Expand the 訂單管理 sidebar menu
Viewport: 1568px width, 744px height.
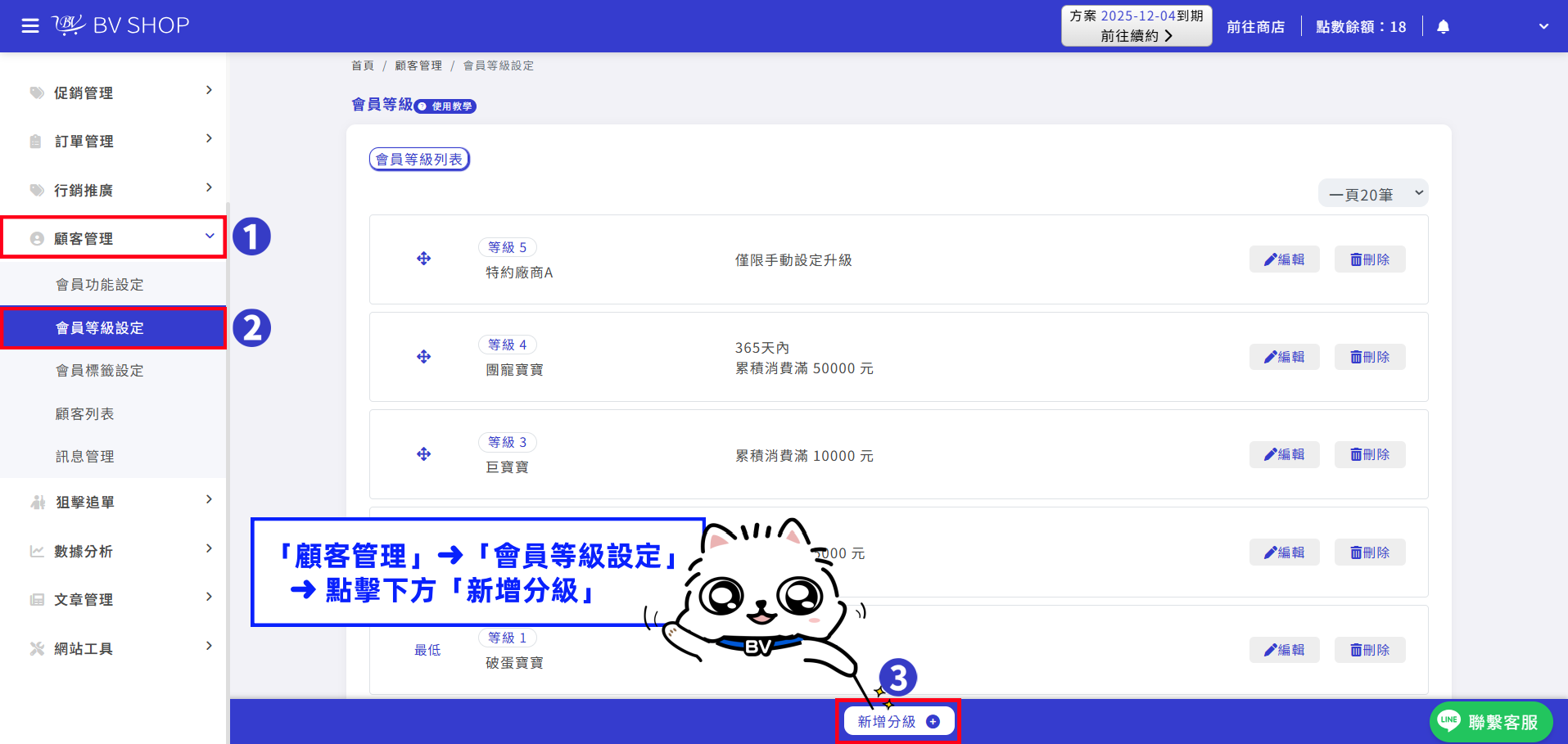tap(113, 141)
